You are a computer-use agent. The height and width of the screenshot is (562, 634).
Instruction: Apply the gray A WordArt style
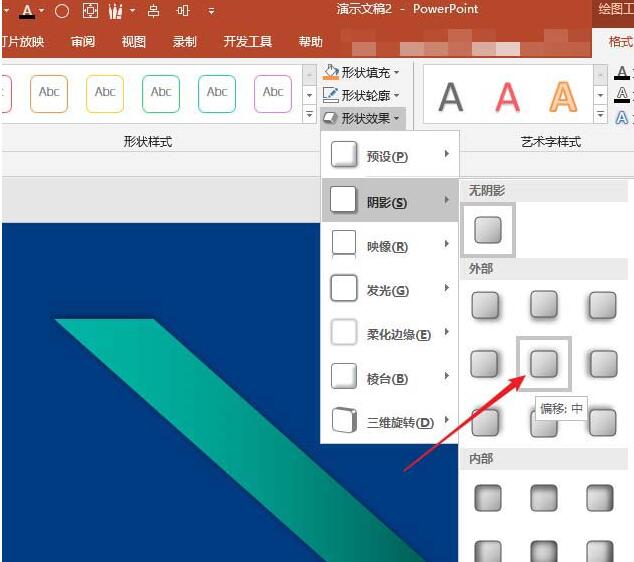pyautogui.click(x=450, y=97)
